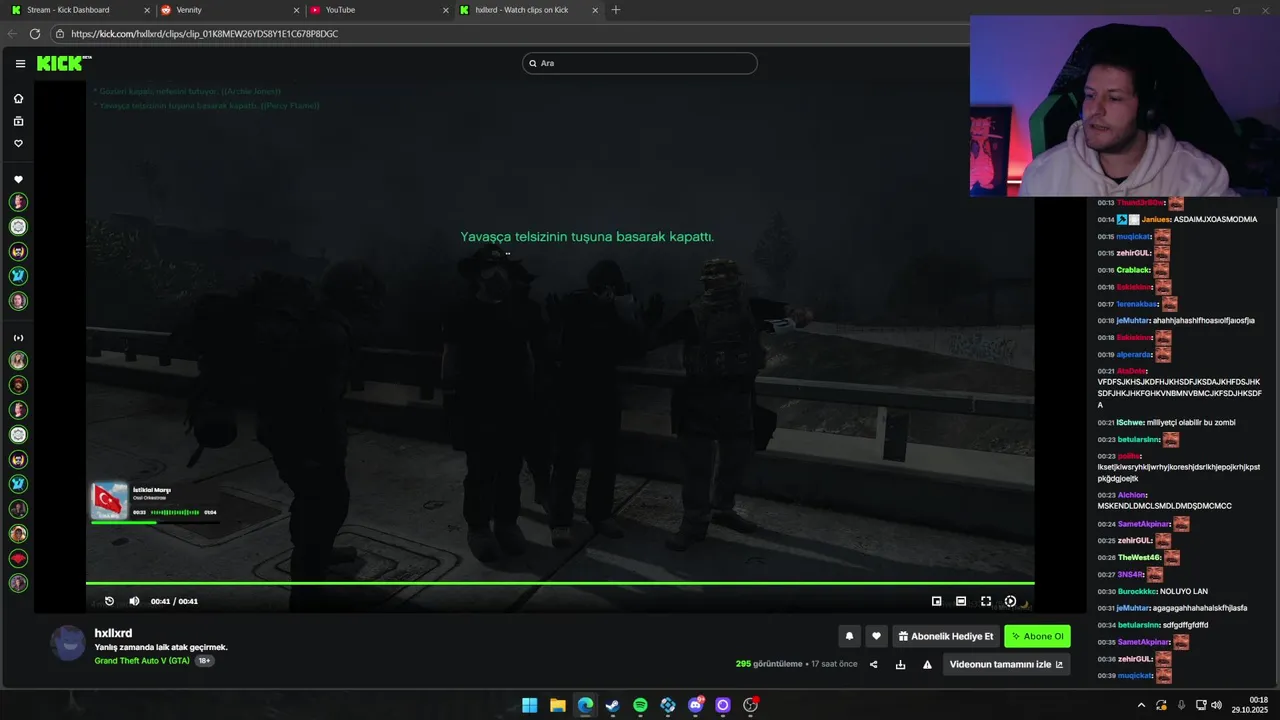This screenshot has height=720, width=1280.
Task: Close the Vennity browser tab
Action: 297,10
